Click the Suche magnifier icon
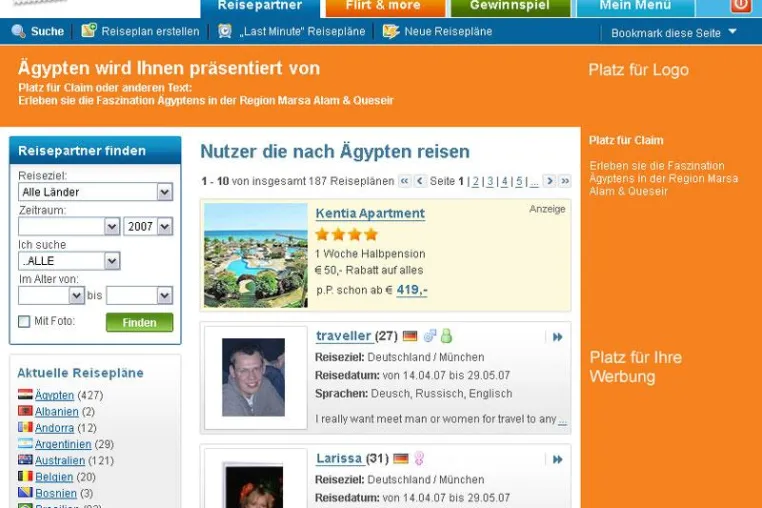Screen dimensions: 762x508 [x=18, y=31]
